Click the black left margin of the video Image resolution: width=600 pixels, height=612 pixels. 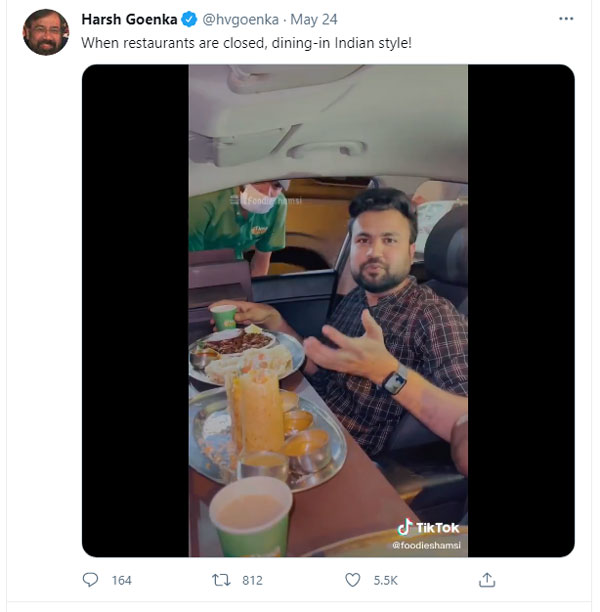[x=135, y=310]
